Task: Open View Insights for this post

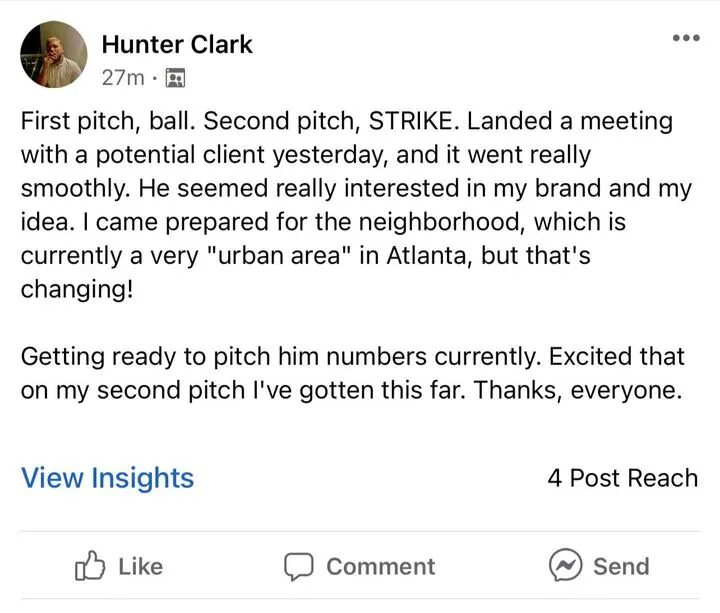Action: coord(107,478)
